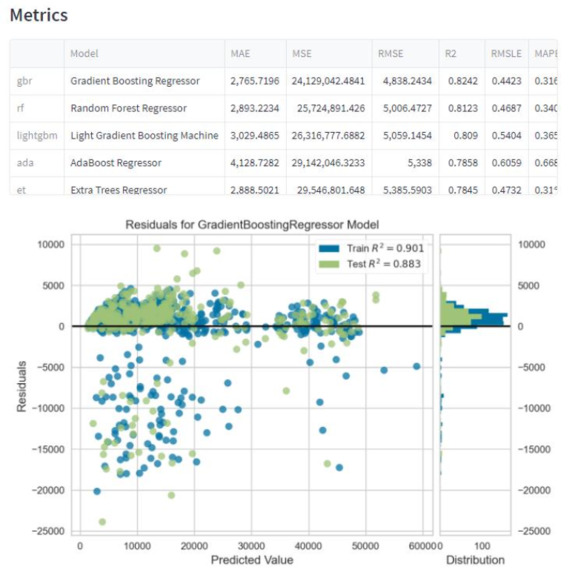Click MAE value 2,765.7196
The image size is (575, 573).
click(255, 81)
